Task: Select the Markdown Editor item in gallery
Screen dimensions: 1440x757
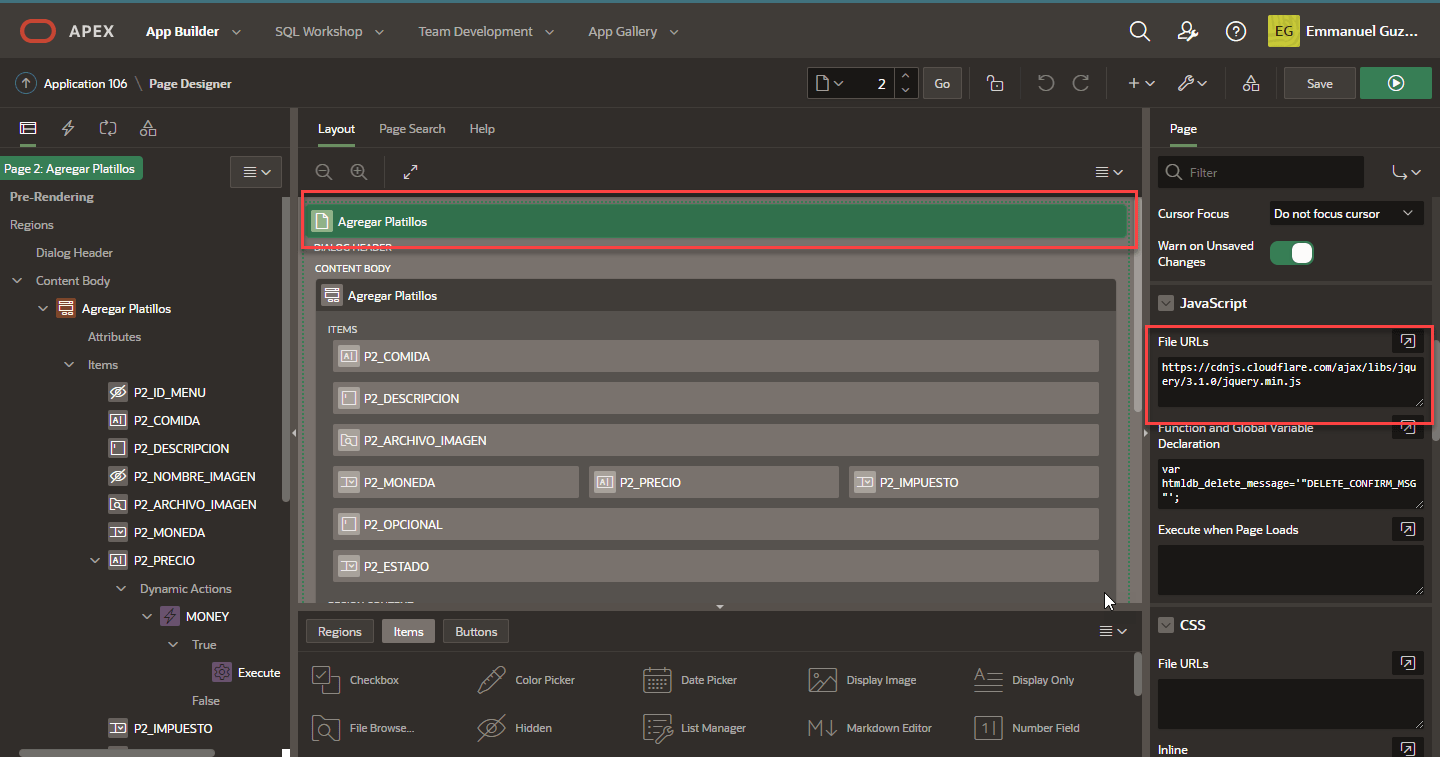Action: [869, 728]
